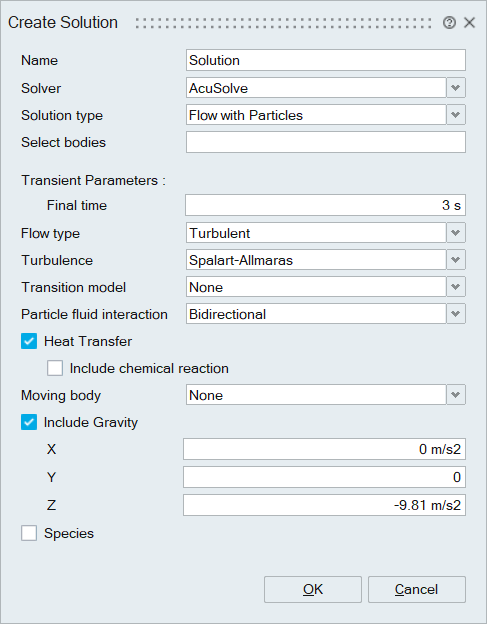487x624 pixels.
Task: Enable Include chemical reaction option
Action: point(55,368)
